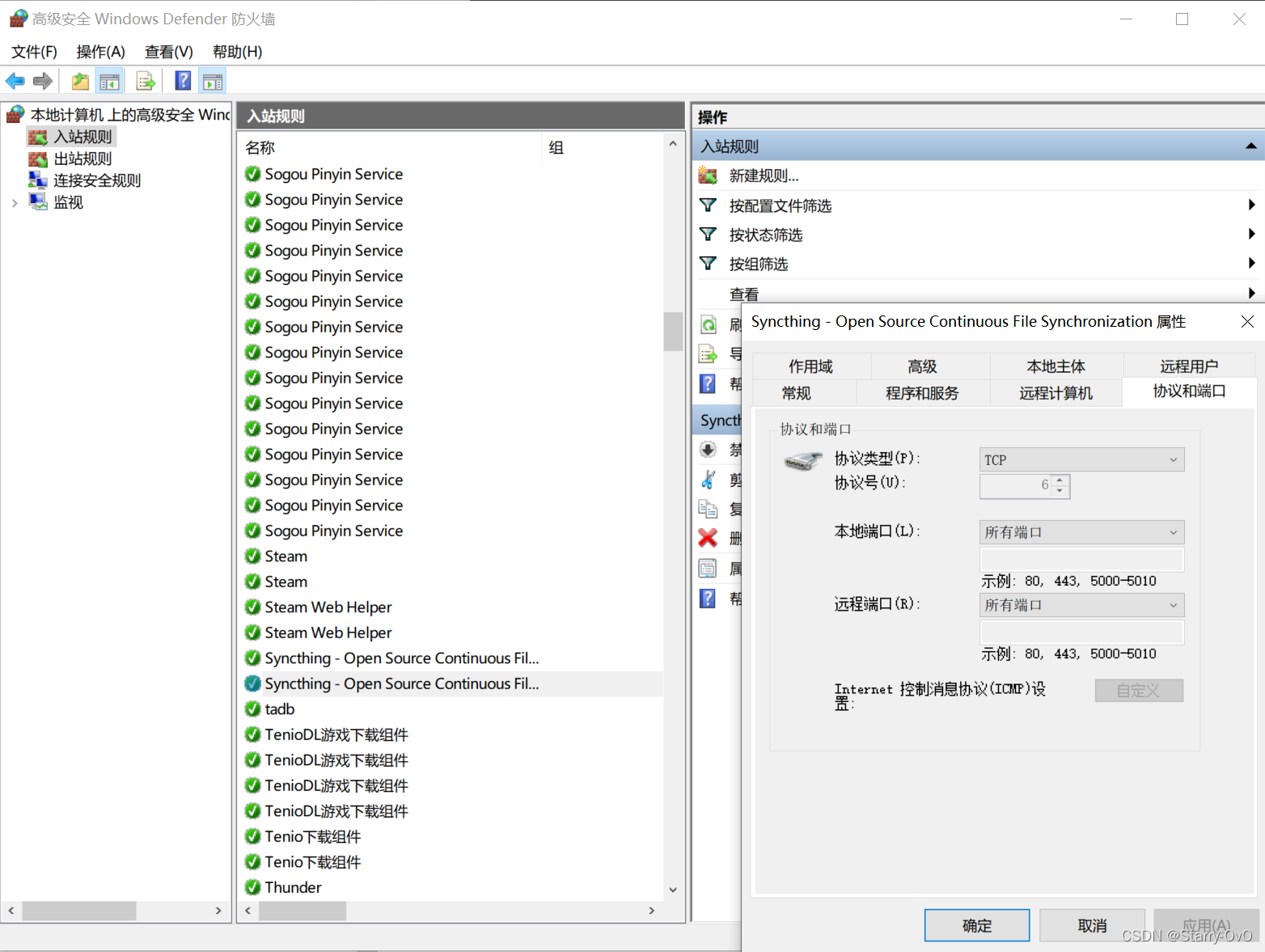Click the 确定 button
Screen dimensions: 1265x952
[x=977, y=925]
